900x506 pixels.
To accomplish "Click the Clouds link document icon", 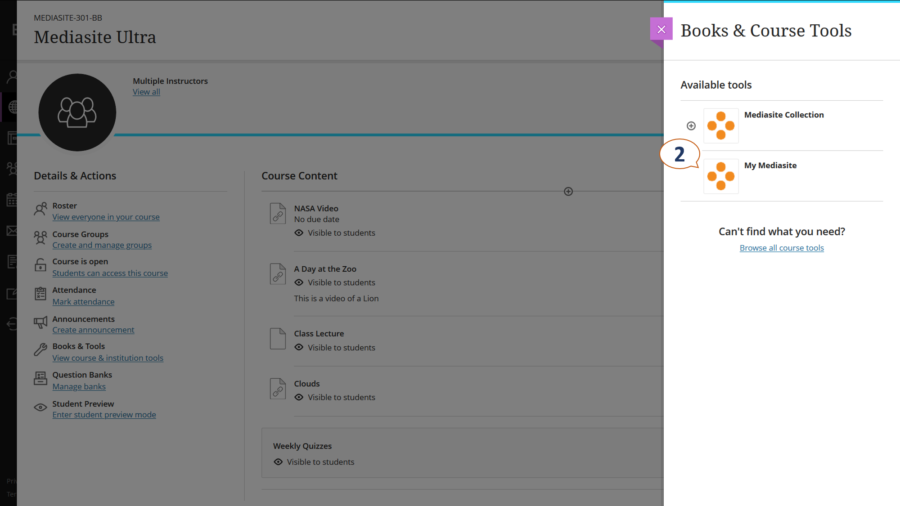I will (x=278, y=388).
